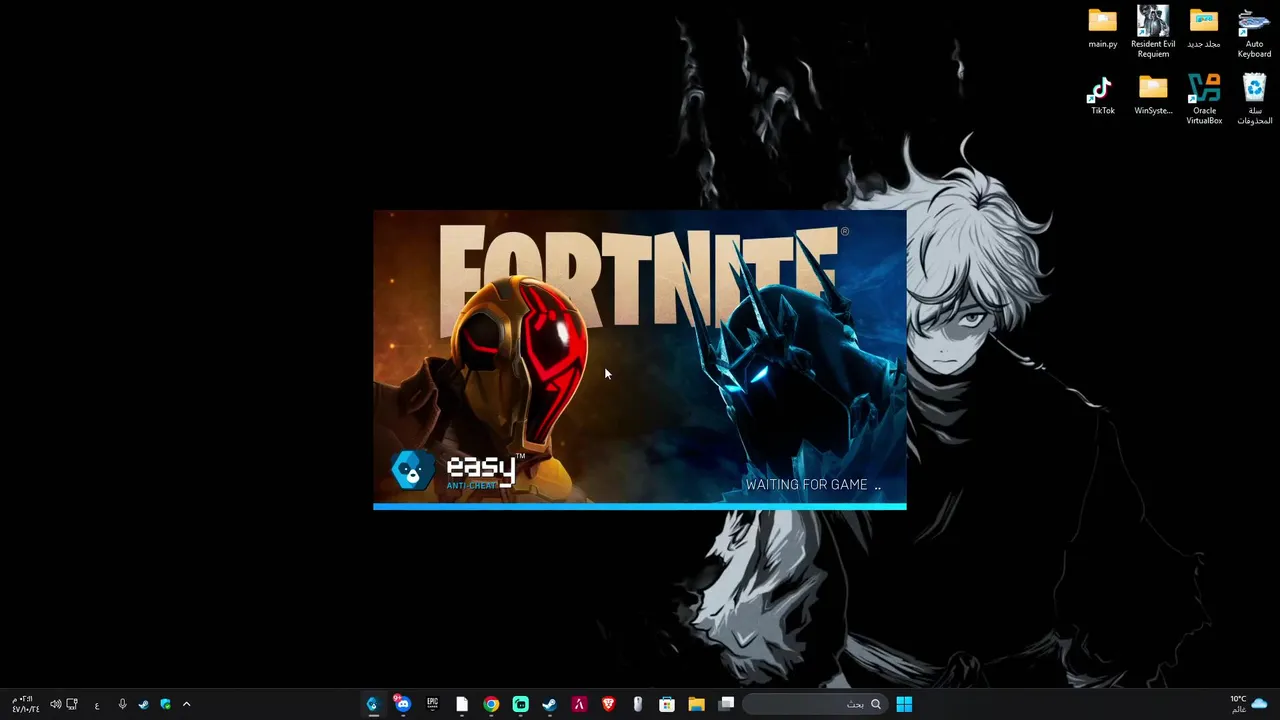Viewport: 1280px width, 720px height.
Task: Open the مجلد جديد desktop folder
Action: pyautogui.click(x=1204, y=28)
